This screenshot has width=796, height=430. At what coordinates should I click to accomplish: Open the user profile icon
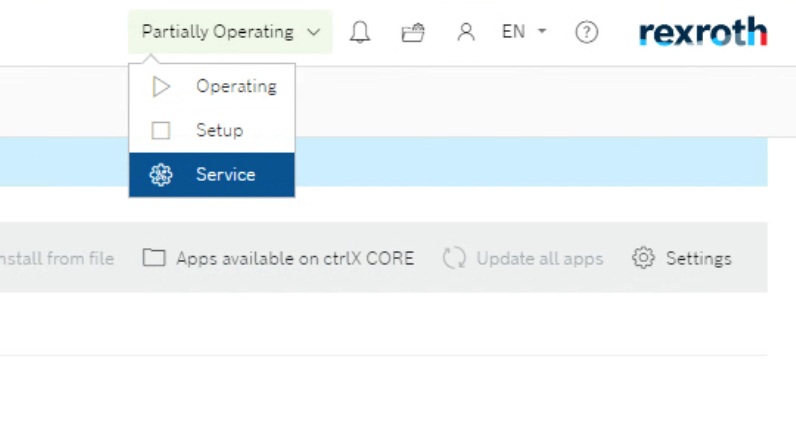tap(466, 32)
